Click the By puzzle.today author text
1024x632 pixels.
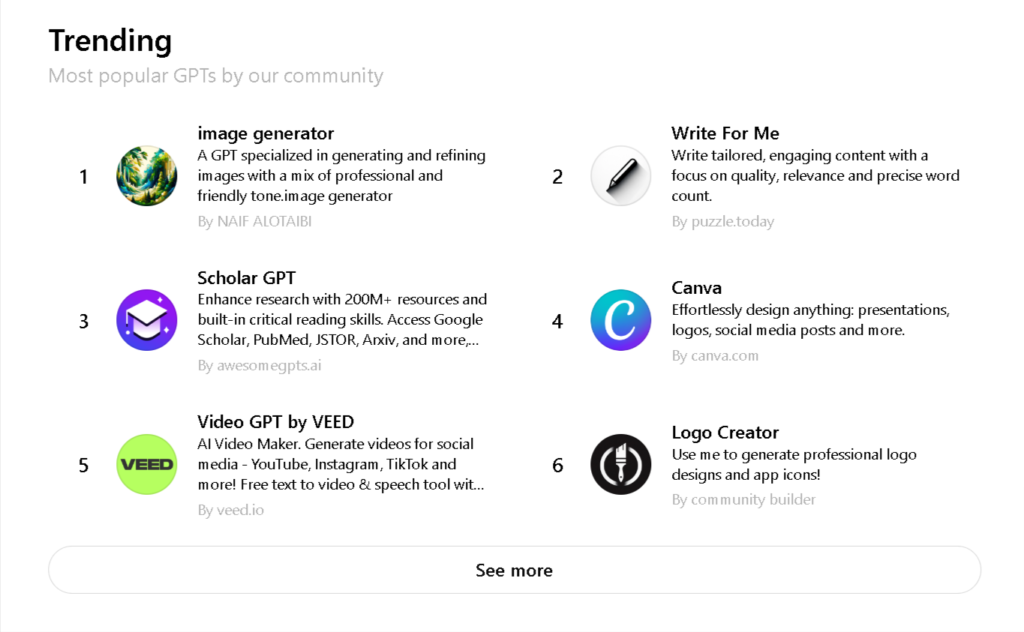pyautogui.click(x=723, y=221)
